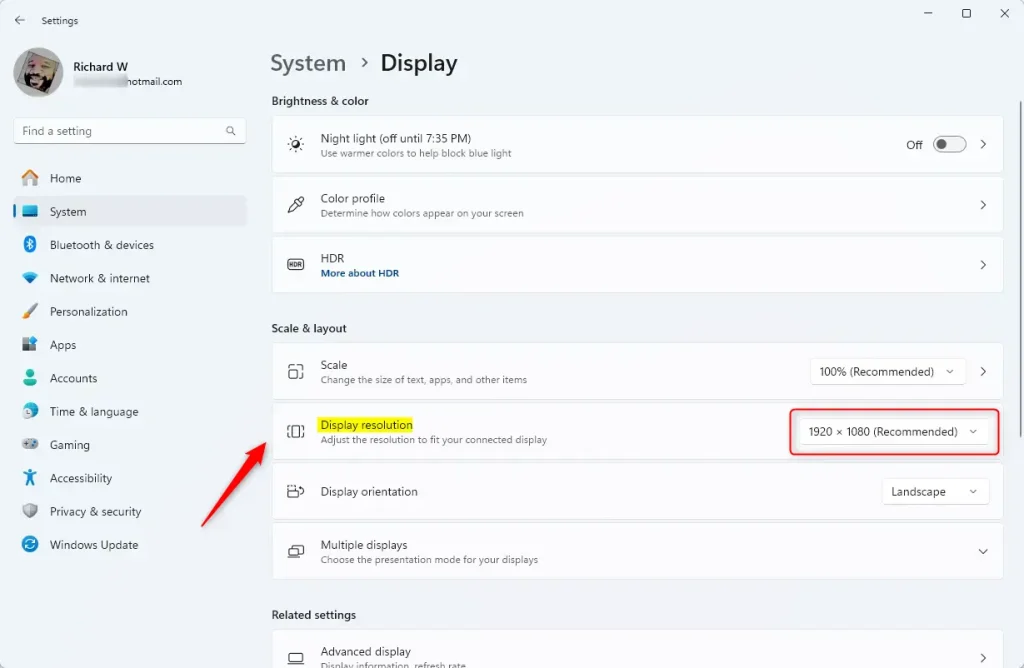Select the Gaming controller icon

click(30, 445)
